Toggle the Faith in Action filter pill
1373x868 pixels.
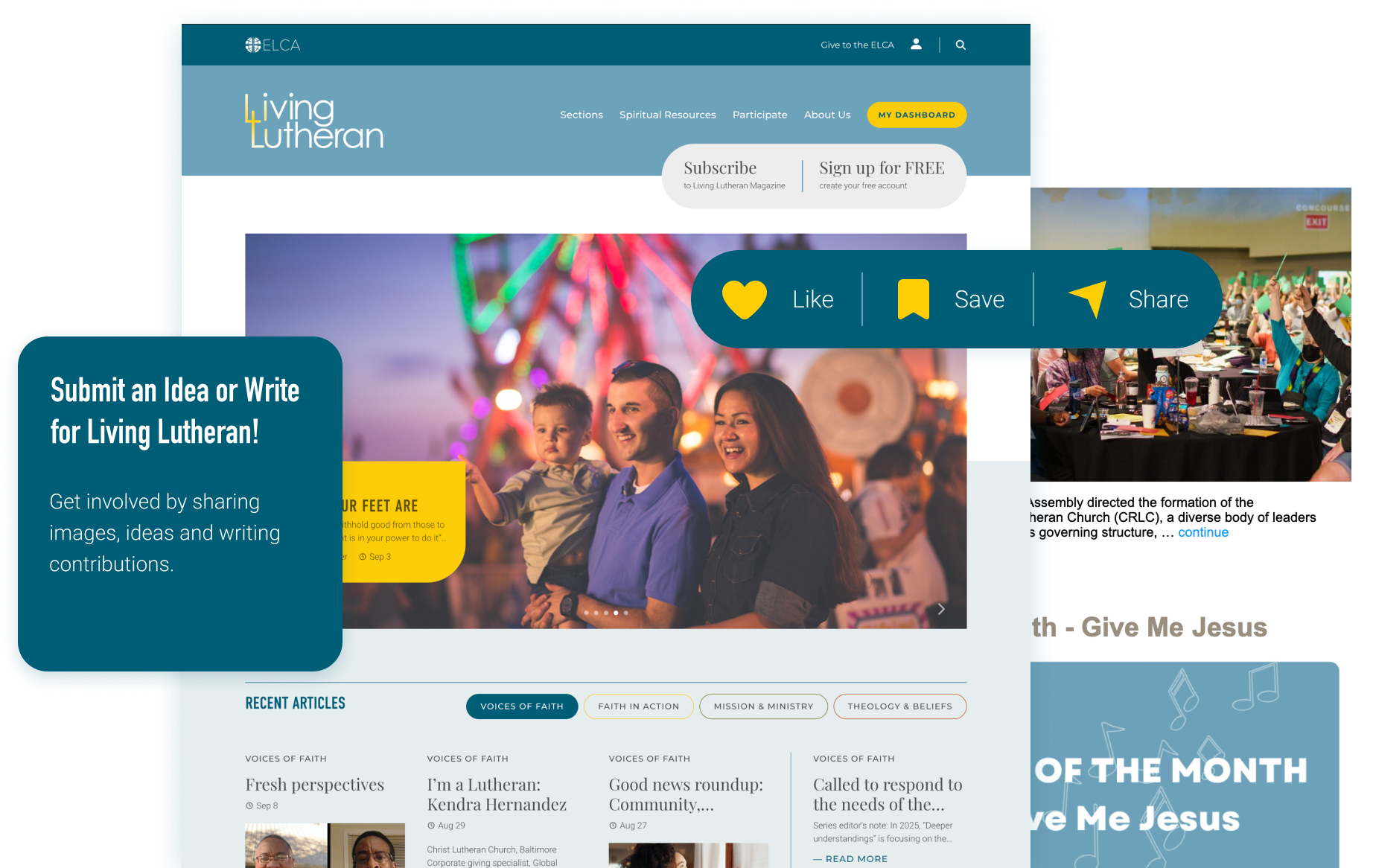(639, 706)
